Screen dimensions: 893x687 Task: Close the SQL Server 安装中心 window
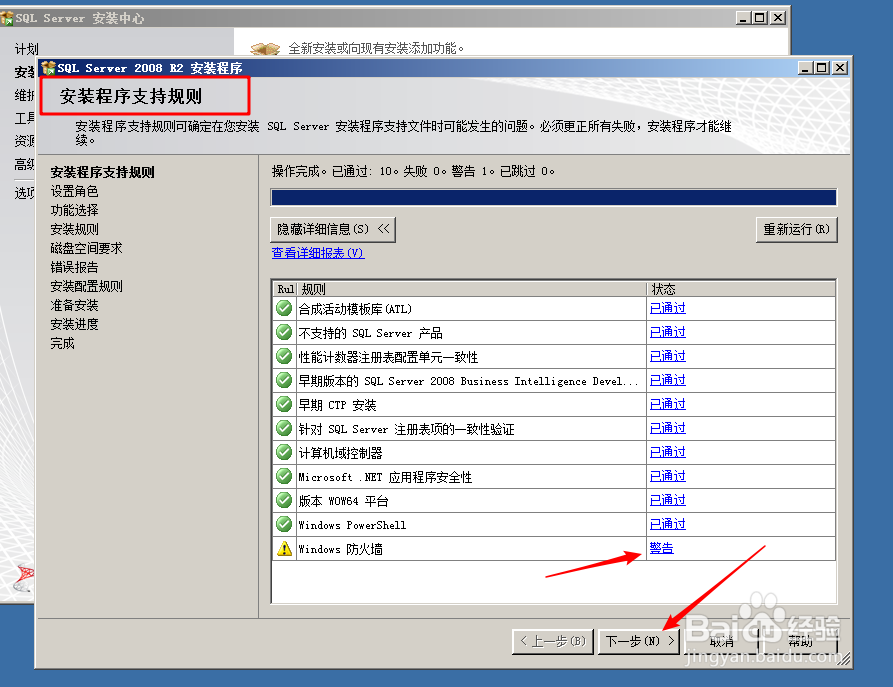pos(778,18)
